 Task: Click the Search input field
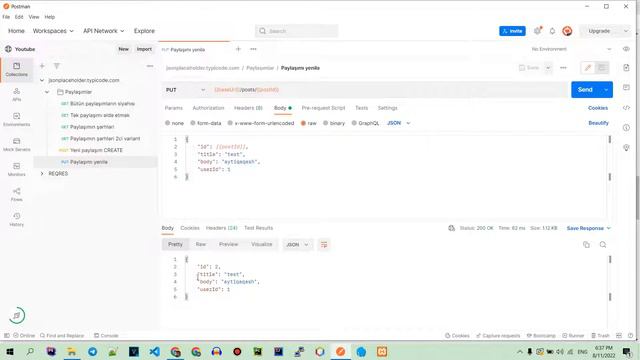tap(296, 31)
